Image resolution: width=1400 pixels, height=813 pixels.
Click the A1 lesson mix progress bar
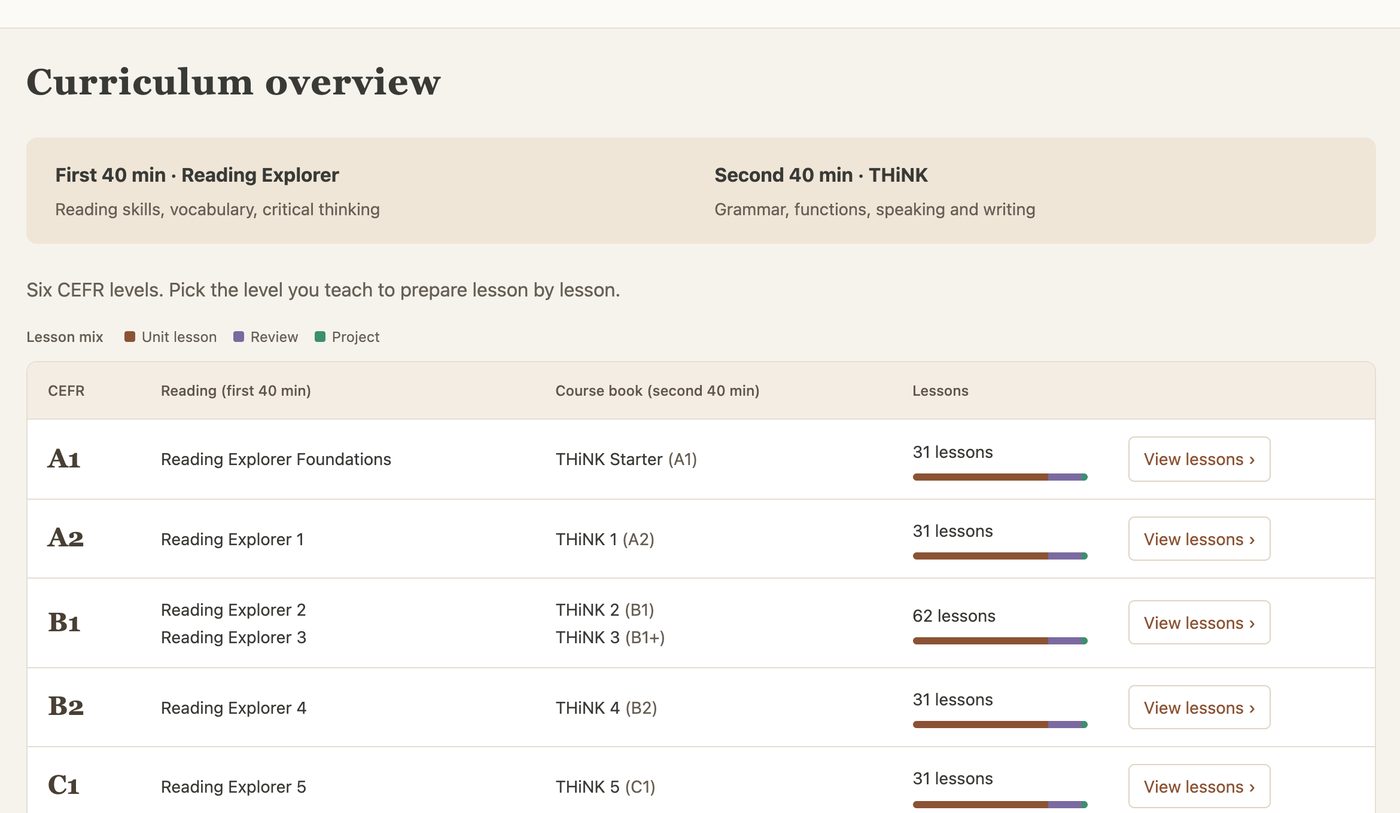click(1000, 477)
